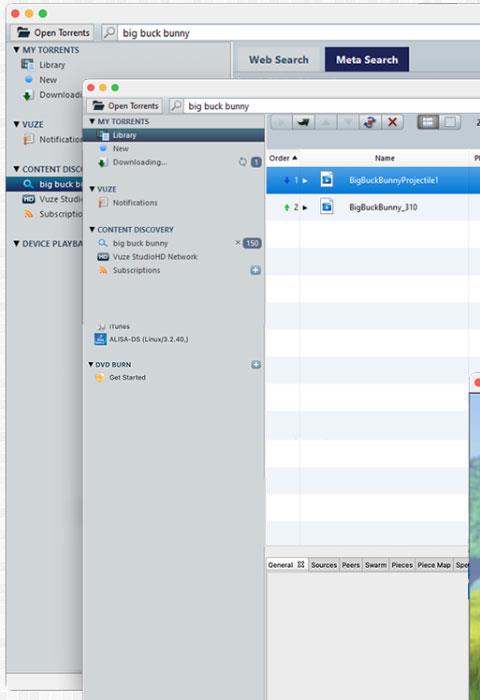Image resolution: width=480 pixels, height=700 pixels.
Task: Collapse the DVD BURN section
Action: [x=91, y=364]
